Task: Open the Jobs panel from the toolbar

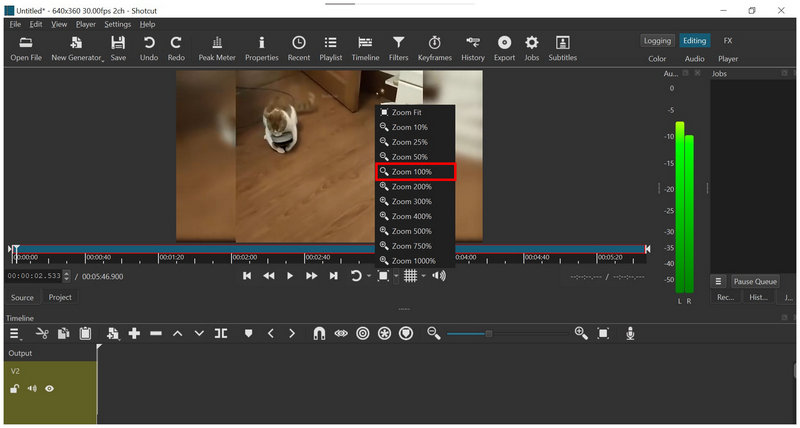Action: click(x=532, y=49)
